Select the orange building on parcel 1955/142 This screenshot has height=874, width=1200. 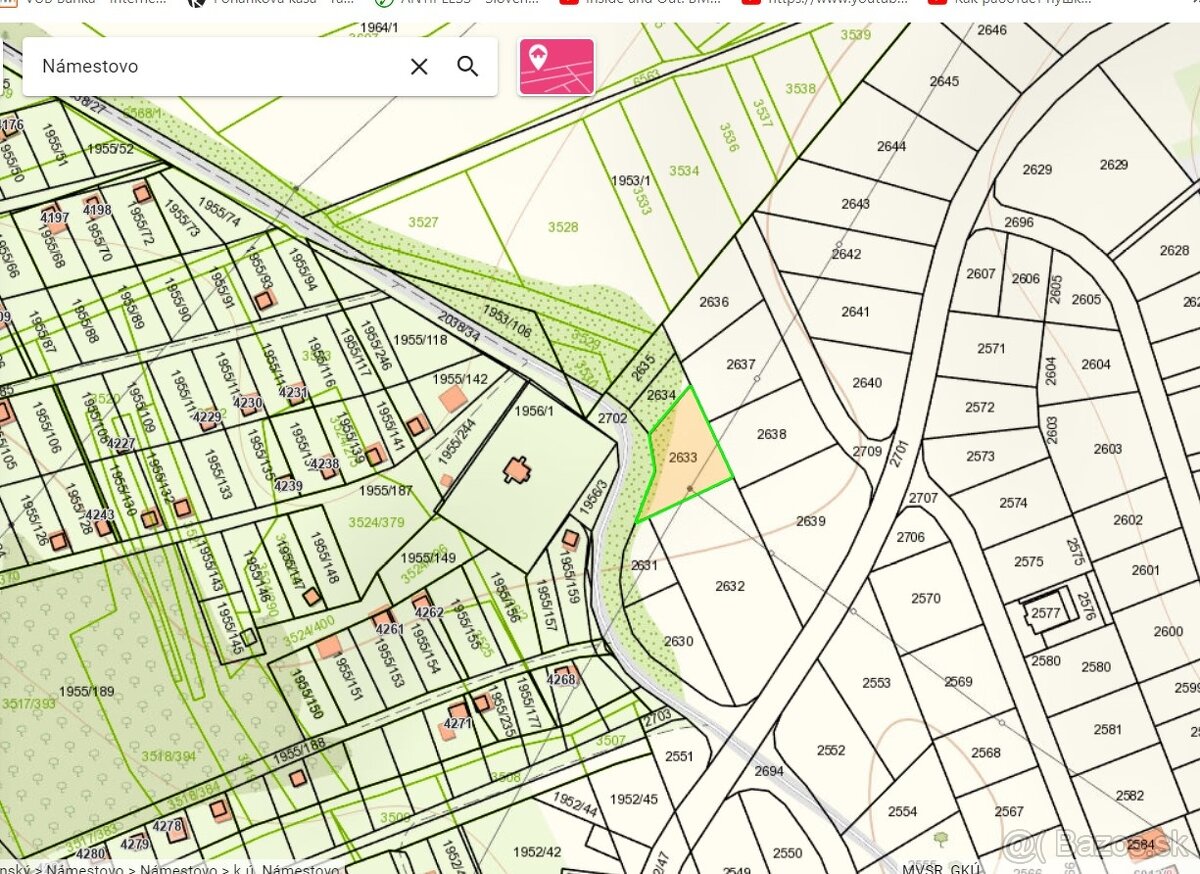453,398
